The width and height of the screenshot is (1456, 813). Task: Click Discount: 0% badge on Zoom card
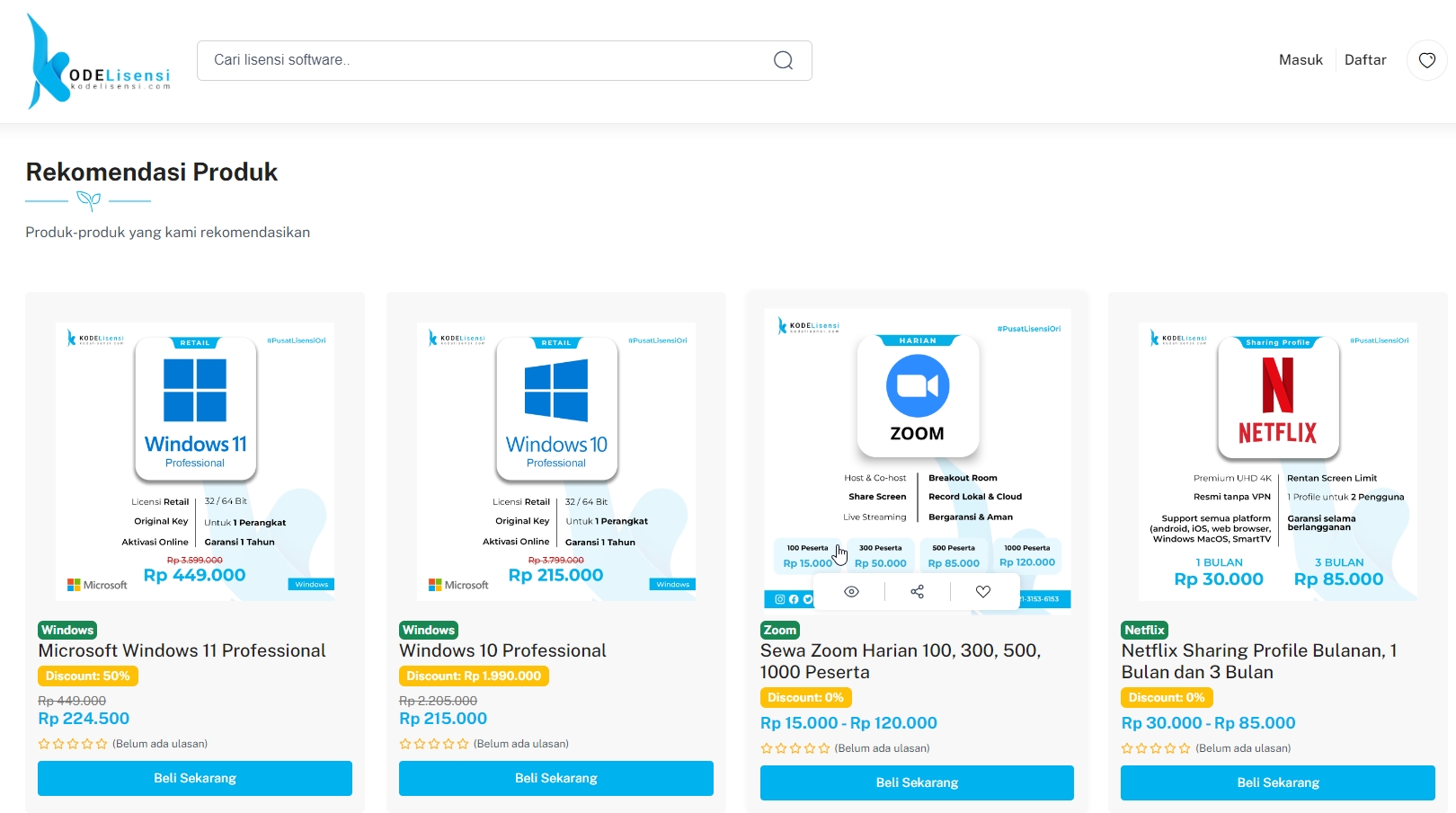806,698
